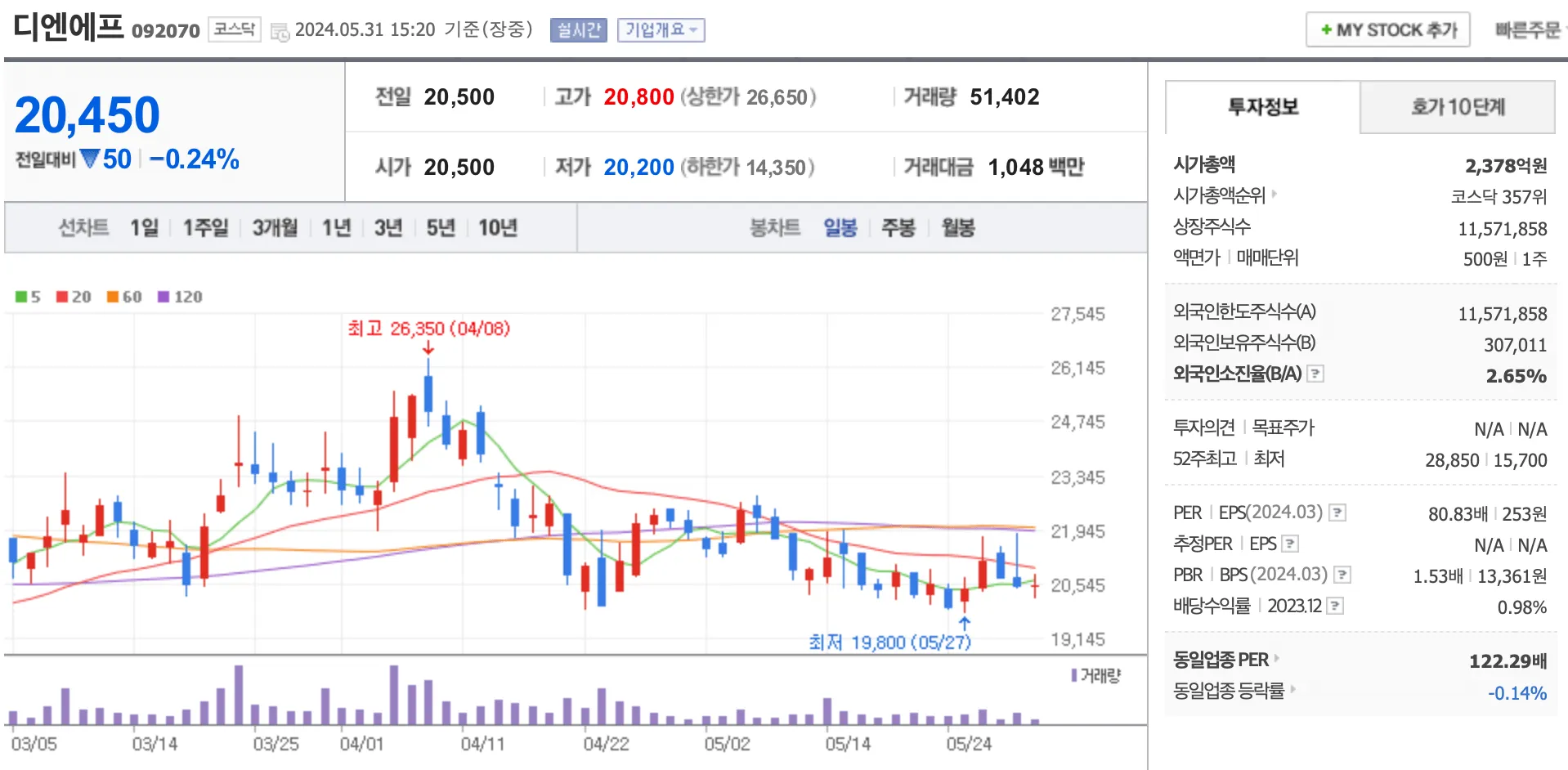Screen dimensions: 1568x770
Task: Select the 월봉 candle chart
Action: click(x=958, y=227)
